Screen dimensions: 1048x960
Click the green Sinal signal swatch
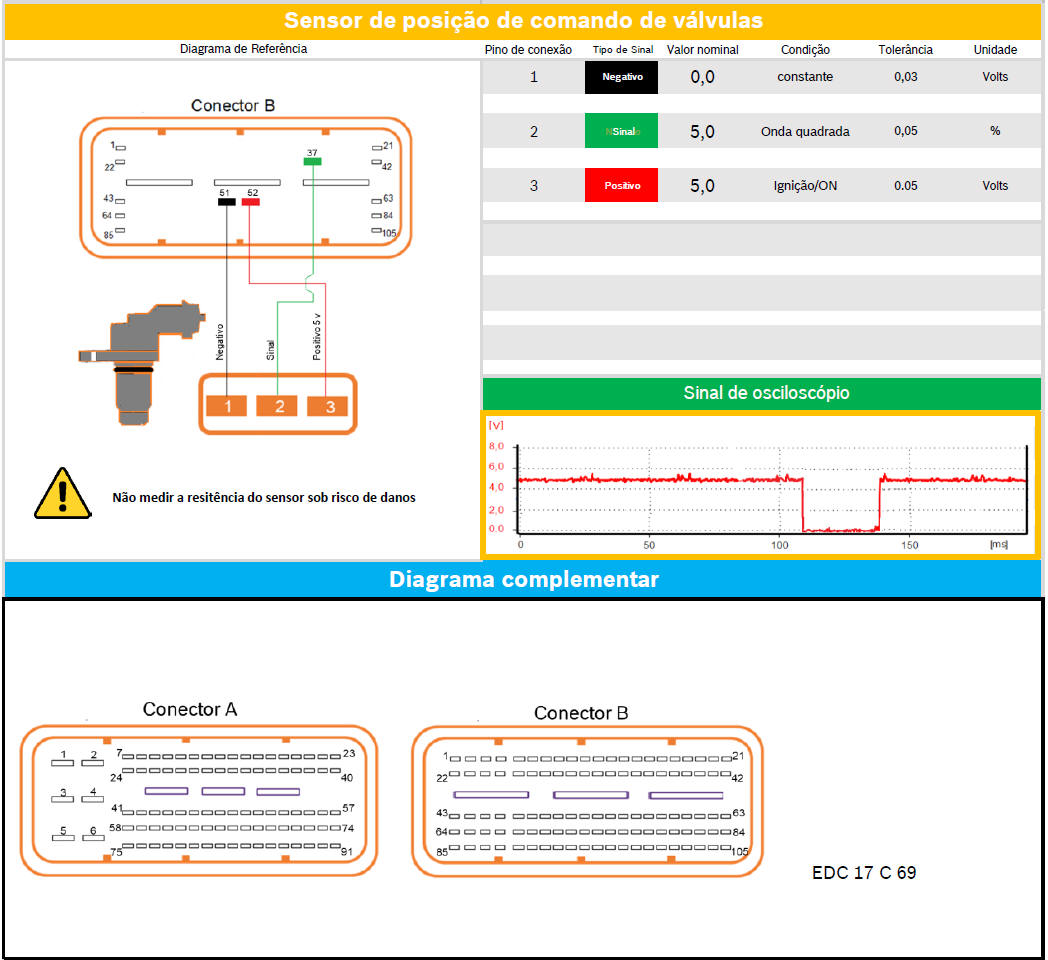tap(621, 131)
